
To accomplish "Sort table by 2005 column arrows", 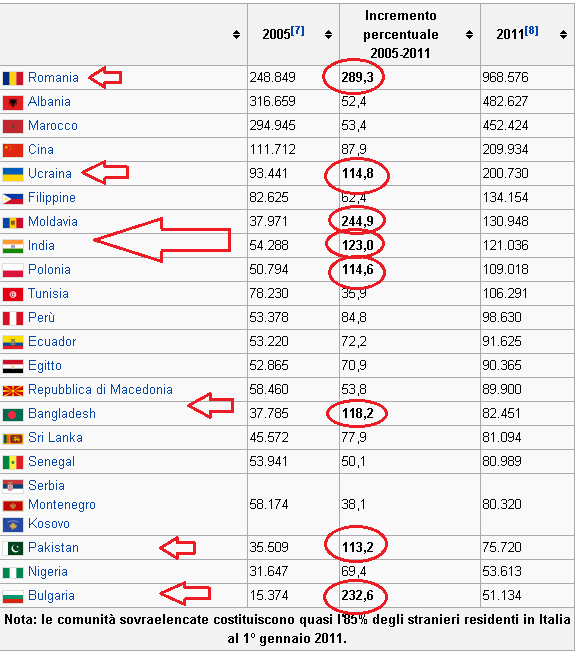I will (x=329, y=35).
